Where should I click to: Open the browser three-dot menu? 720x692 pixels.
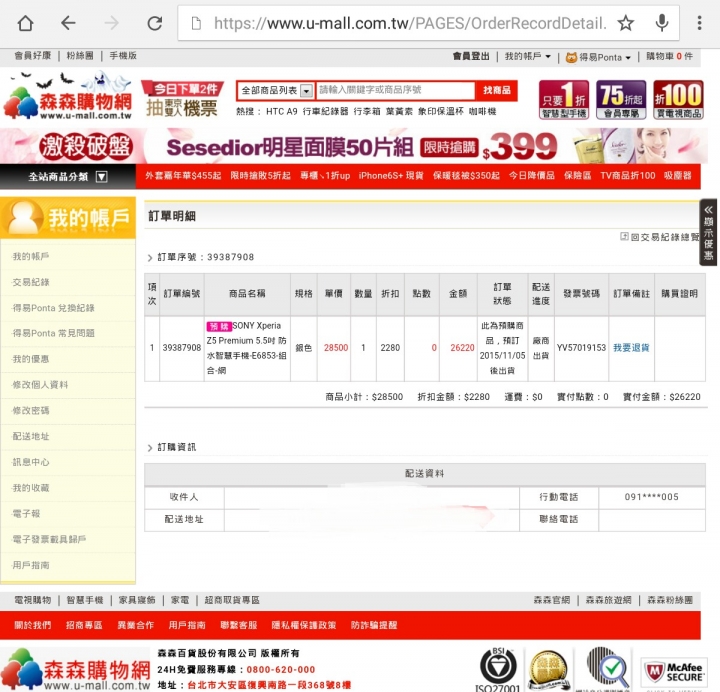click(699, 23)
